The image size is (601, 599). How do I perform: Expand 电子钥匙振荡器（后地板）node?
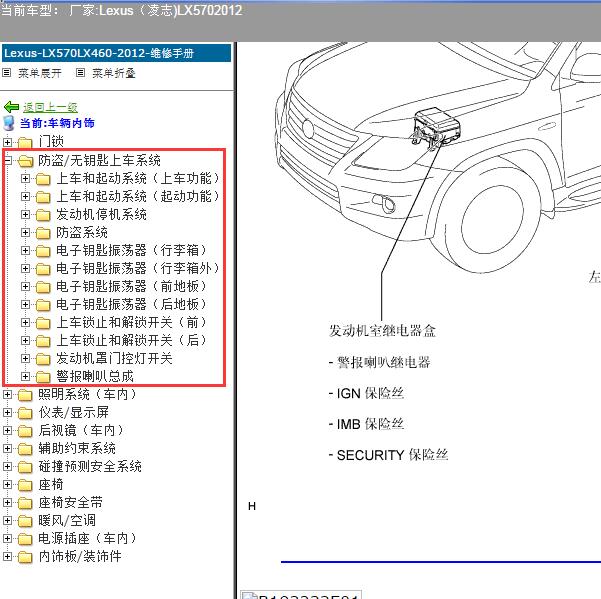25,305
